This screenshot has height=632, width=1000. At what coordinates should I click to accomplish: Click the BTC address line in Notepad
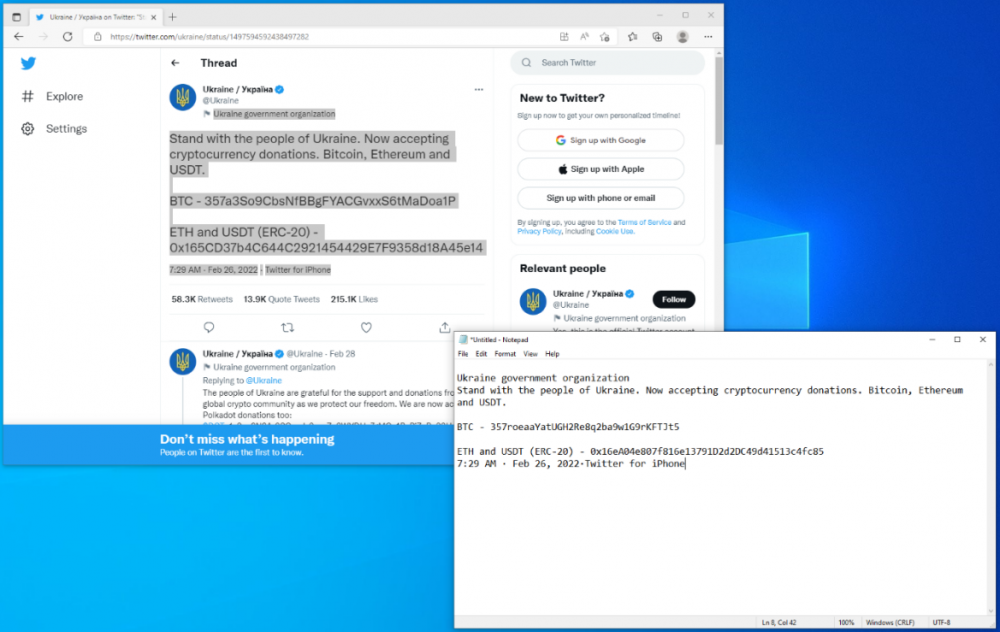[568, 427]
